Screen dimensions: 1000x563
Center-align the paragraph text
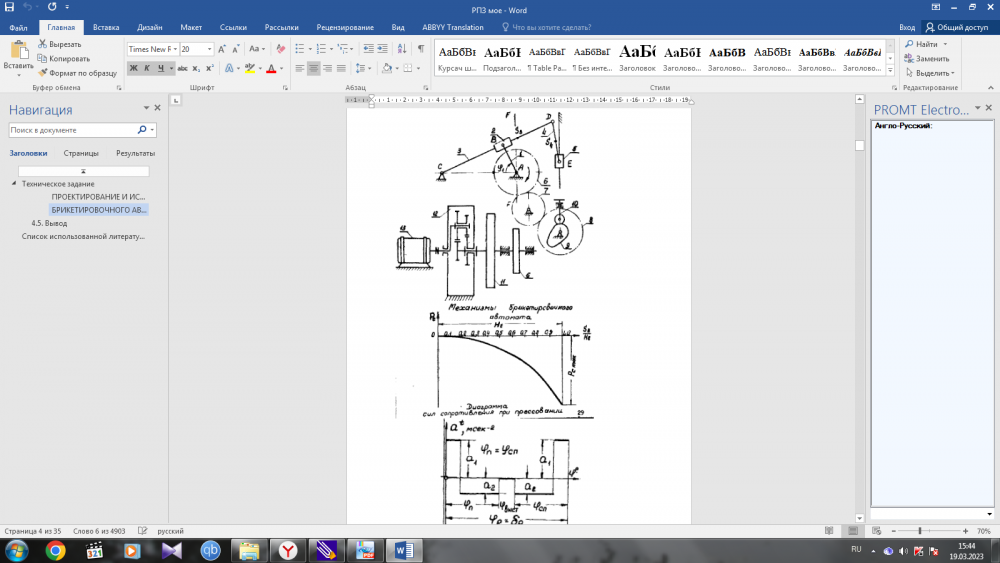pos(314,68)
